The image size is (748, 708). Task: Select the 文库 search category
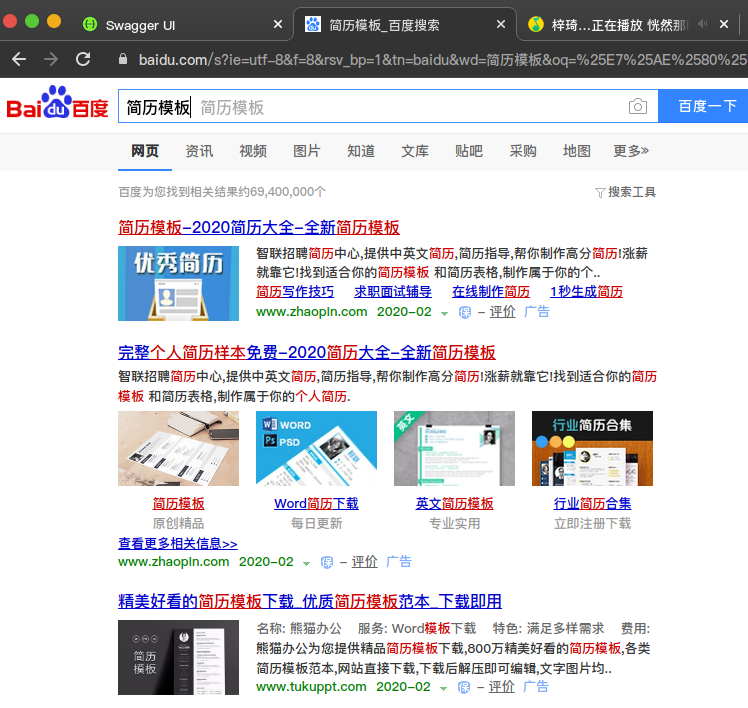[x=415, y=151]
